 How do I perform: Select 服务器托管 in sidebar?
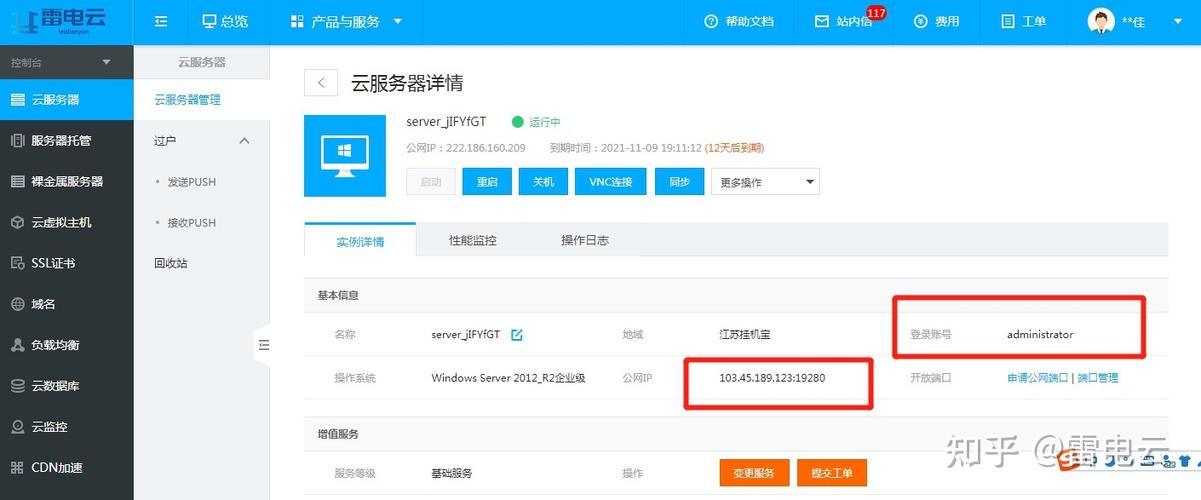(66, 140)
